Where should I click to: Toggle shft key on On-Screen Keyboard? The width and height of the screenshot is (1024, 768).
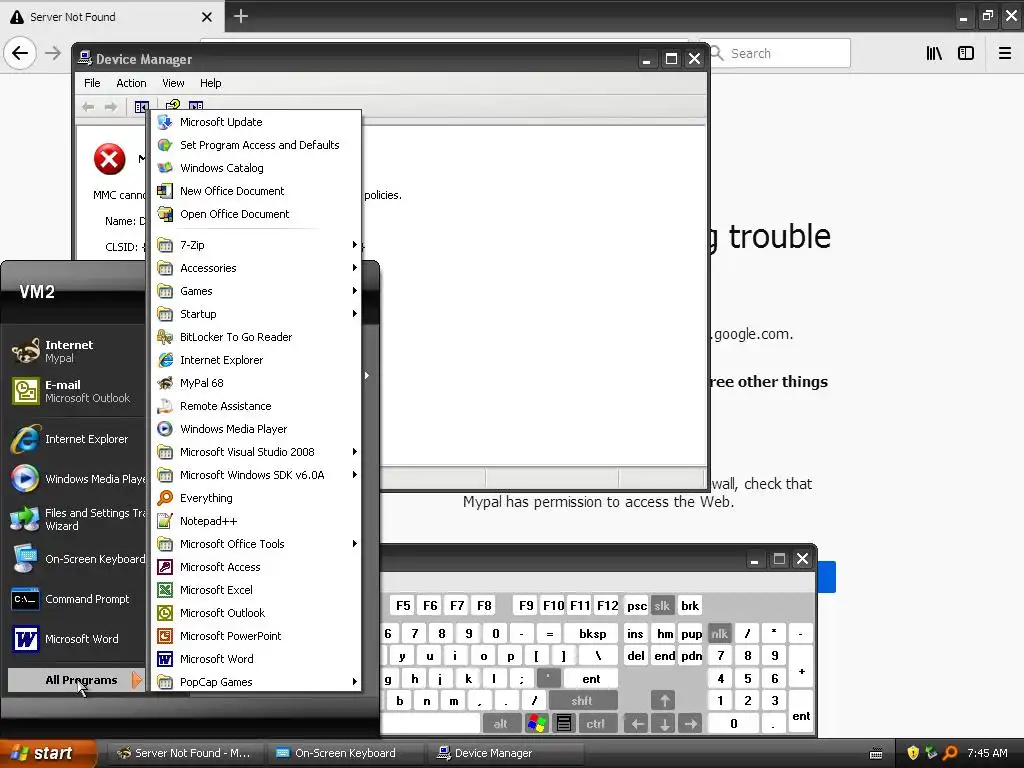click(x=582, y=701)
